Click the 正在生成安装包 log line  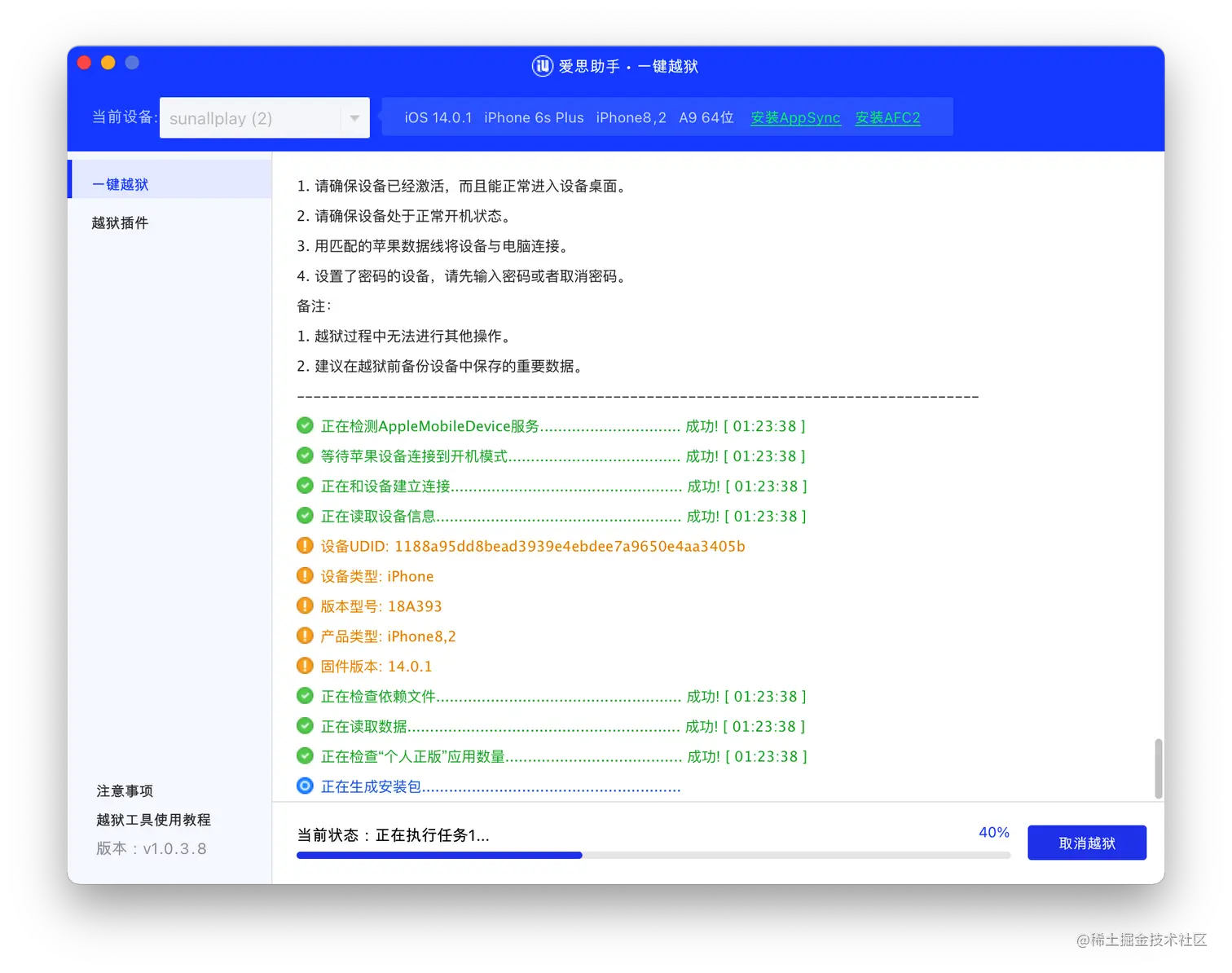[x=500, y=786]
